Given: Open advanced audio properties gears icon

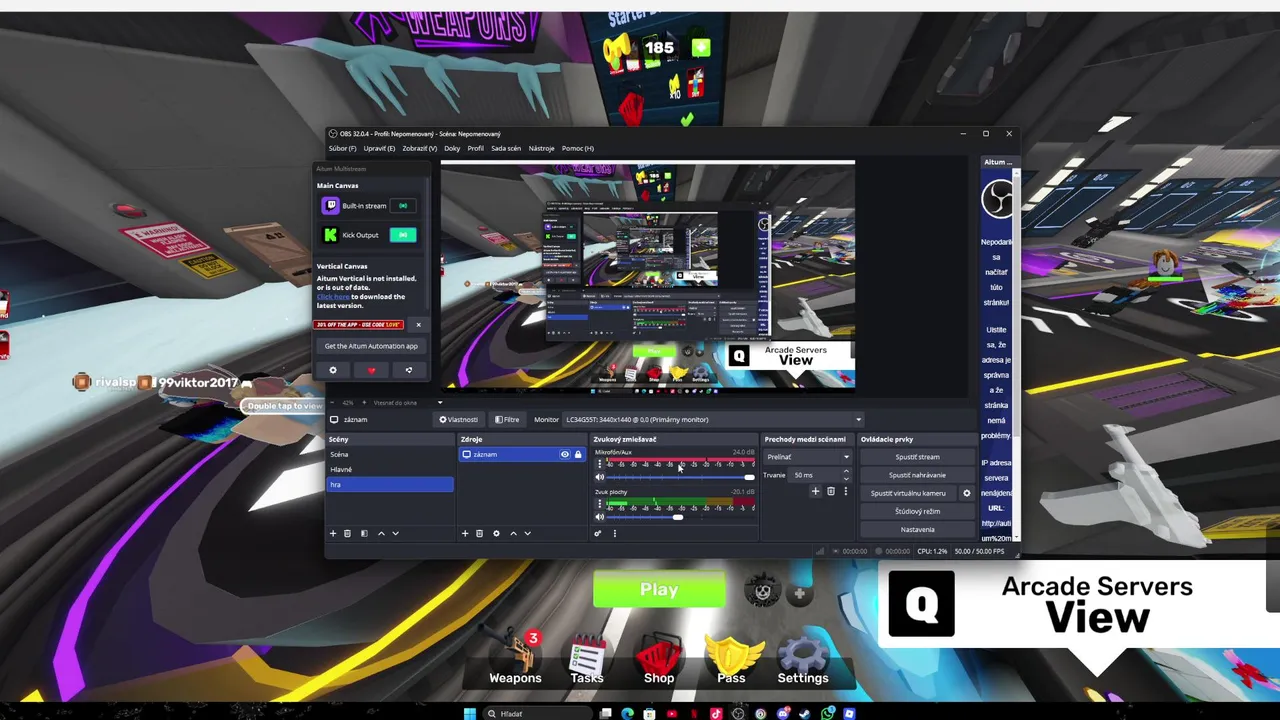Looking at the screenshot, I should pos(598,533).
